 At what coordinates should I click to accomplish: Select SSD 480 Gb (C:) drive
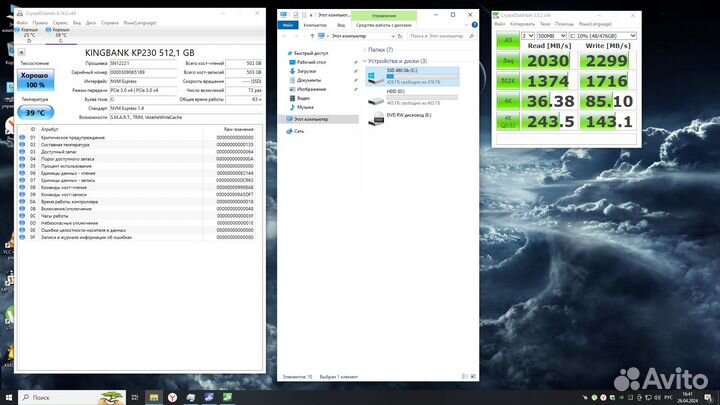pyautogui.click(x=412, y=76)
